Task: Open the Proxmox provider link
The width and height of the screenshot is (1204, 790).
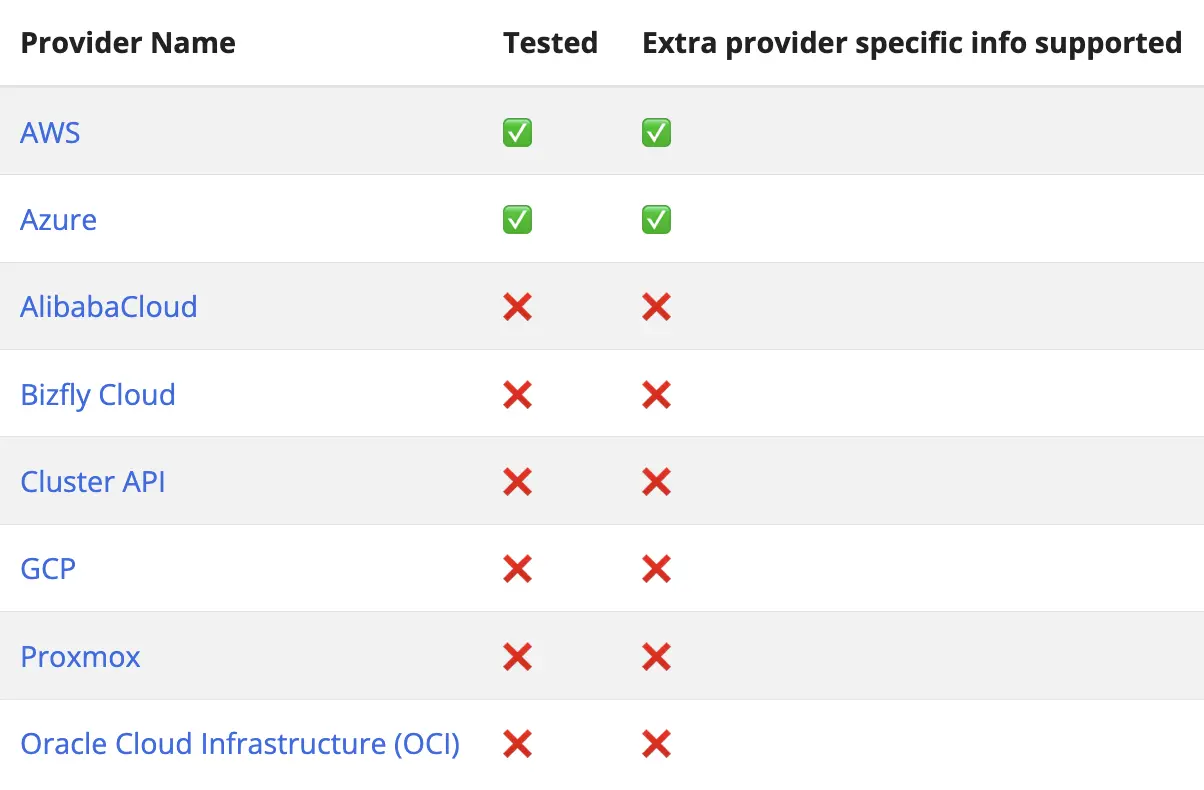Action: pyautogui.click(x=80, y=656)
